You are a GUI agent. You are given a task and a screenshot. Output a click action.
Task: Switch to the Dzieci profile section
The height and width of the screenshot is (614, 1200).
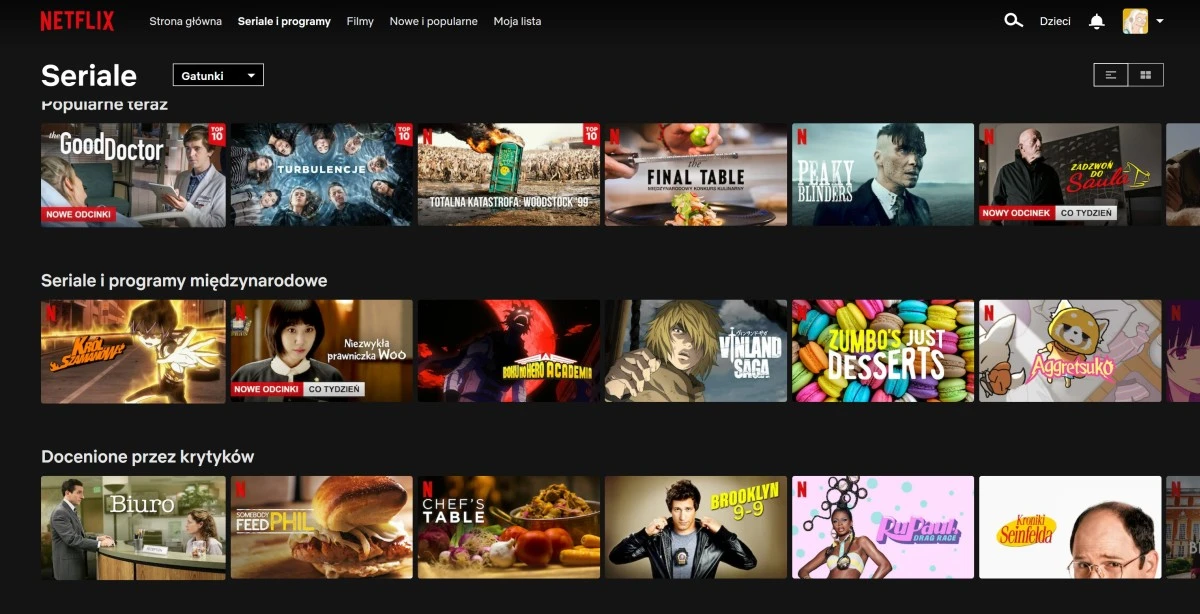pos(1054,20)
